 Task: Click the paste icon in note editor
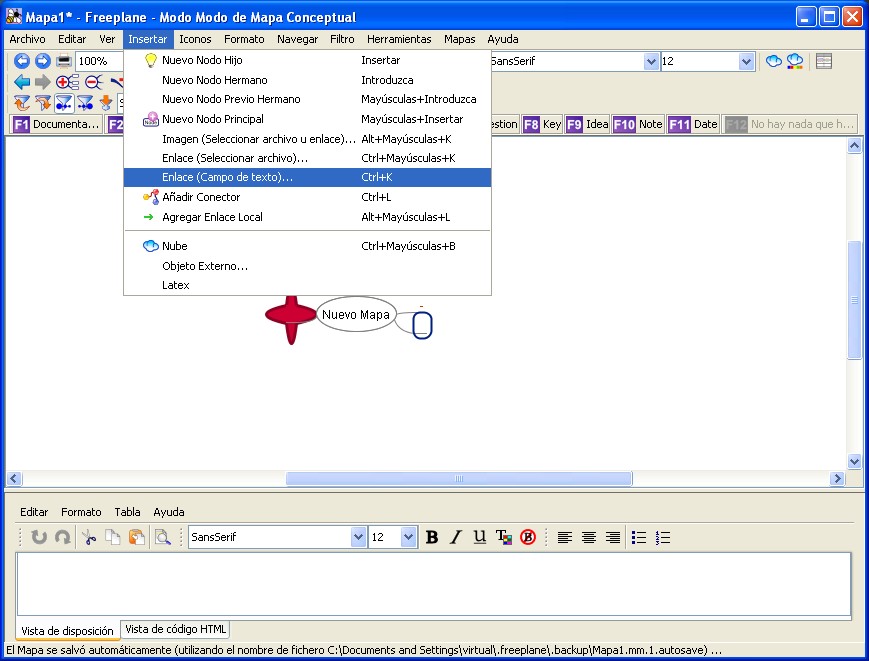[x=137, y=537]
